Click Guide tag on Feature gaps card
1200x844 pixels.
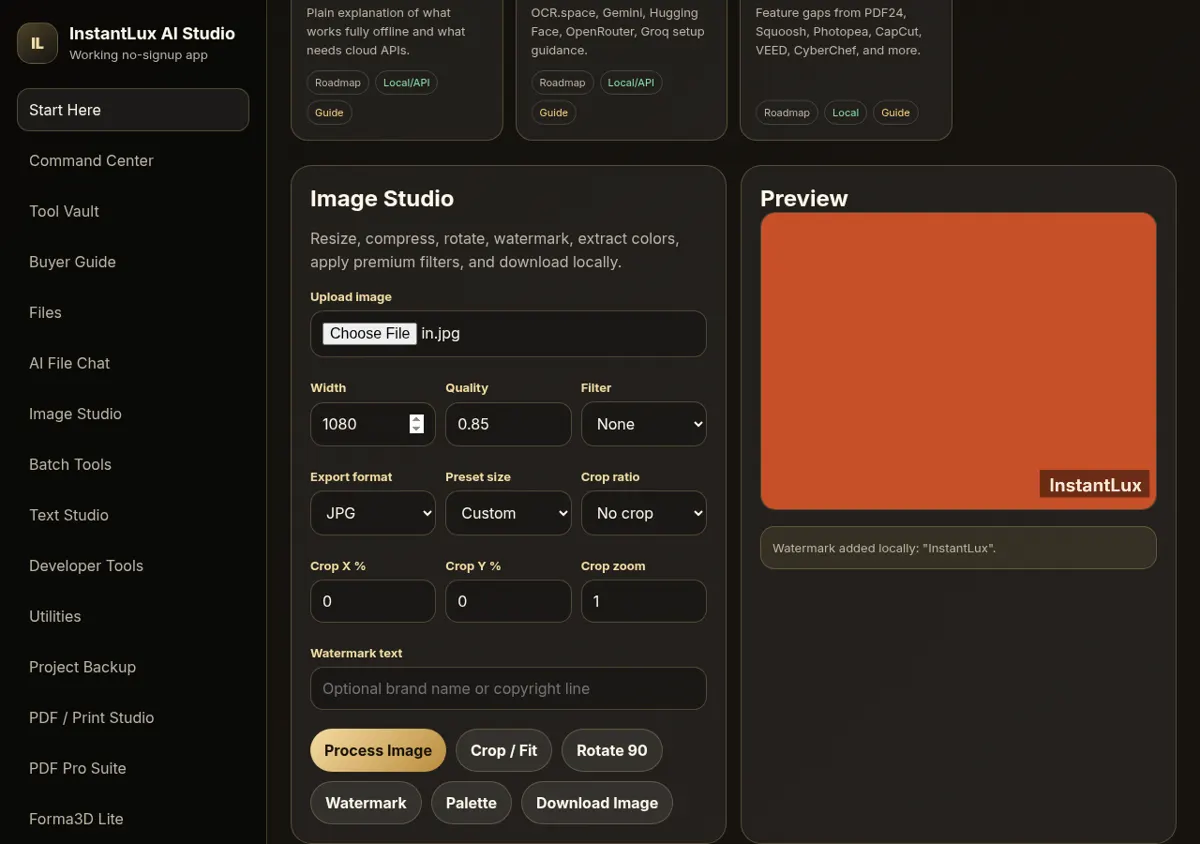(896, 113)
